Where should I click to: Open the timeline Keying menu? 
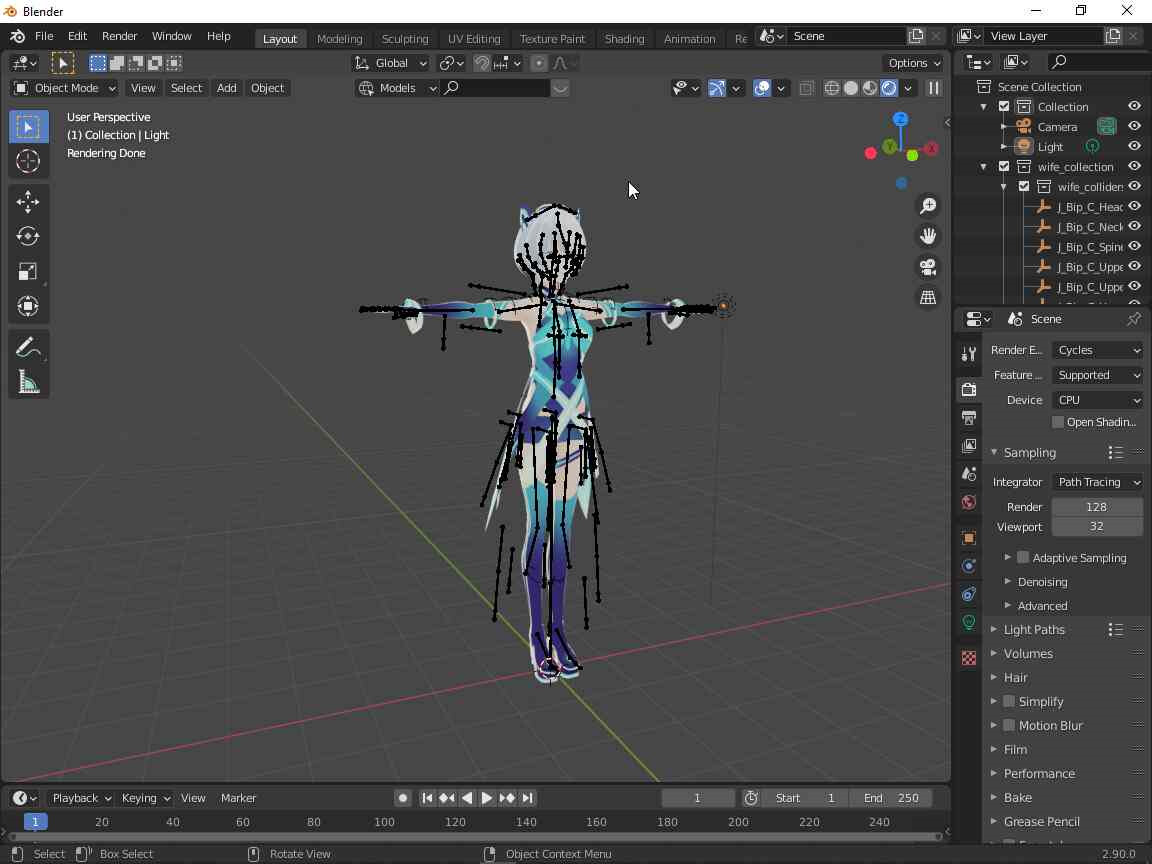[145, 798]
